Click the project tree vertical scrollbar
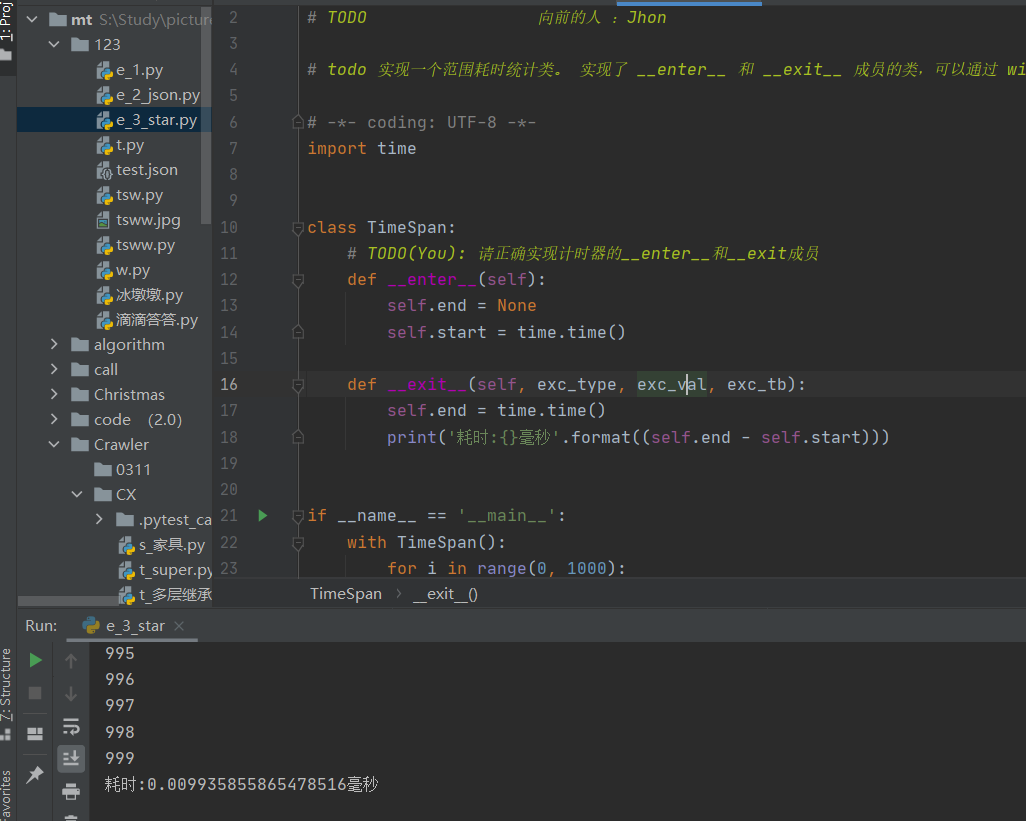Viewport: 1026px width, 821px height. coord(206,115)
